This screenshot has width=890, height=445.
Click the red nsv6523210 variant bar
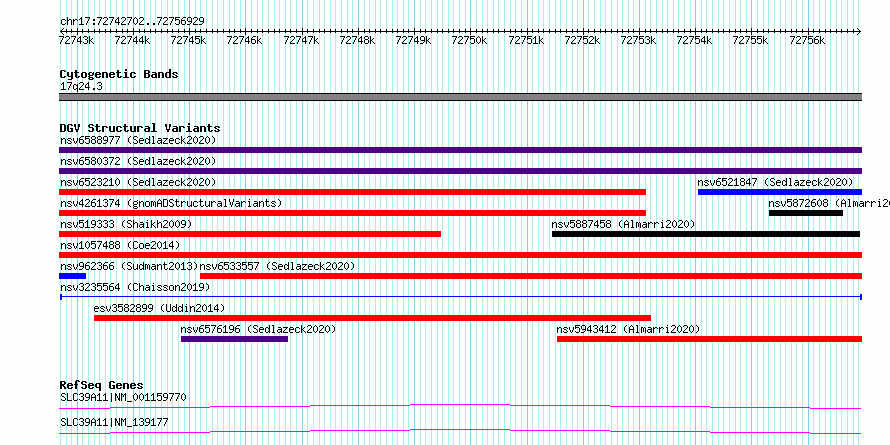pos(352,192)
